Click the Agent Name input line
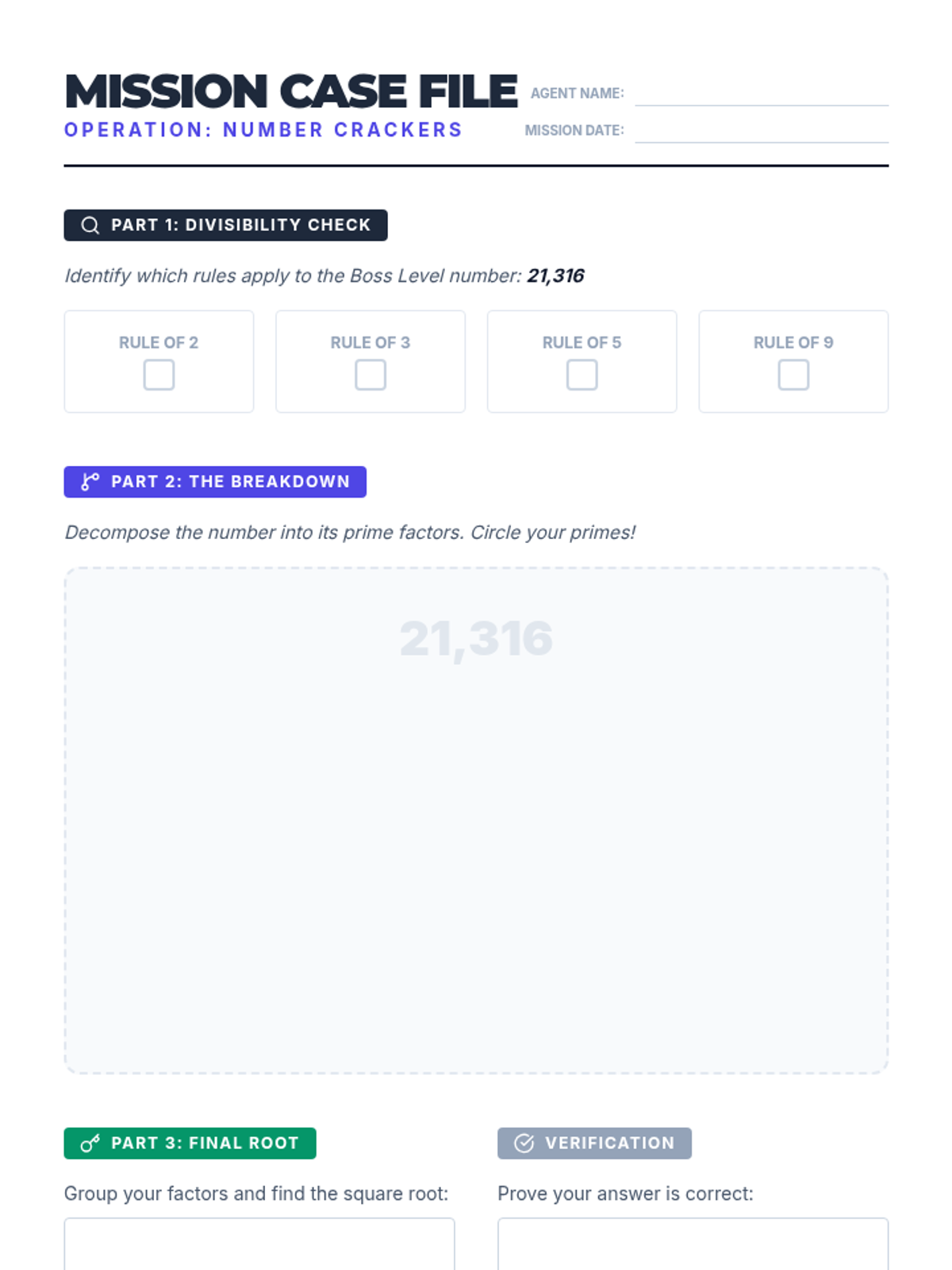Image resolution: width=952 pixels, height=1270 pixels. (x=761, y=94)
